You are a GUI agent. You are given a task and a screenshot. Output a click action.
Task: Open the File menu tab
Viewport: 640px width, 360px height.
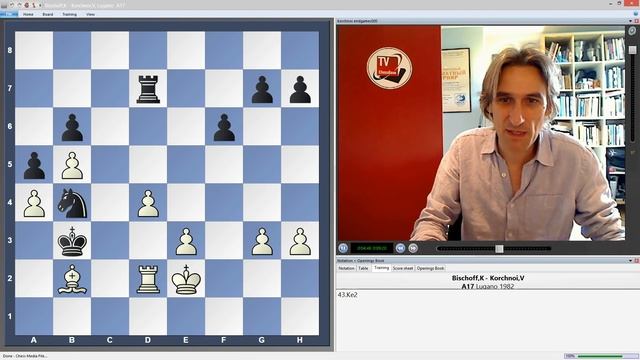point(9,14)
